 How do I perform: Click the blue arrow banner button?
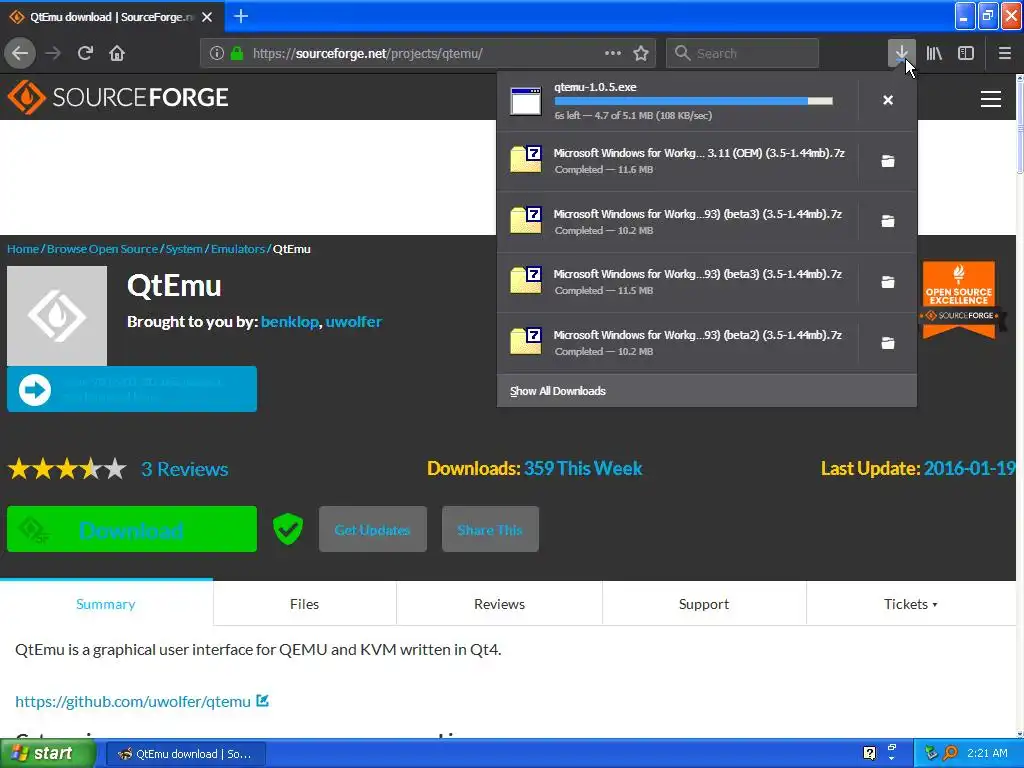click(x=132, y=389)
